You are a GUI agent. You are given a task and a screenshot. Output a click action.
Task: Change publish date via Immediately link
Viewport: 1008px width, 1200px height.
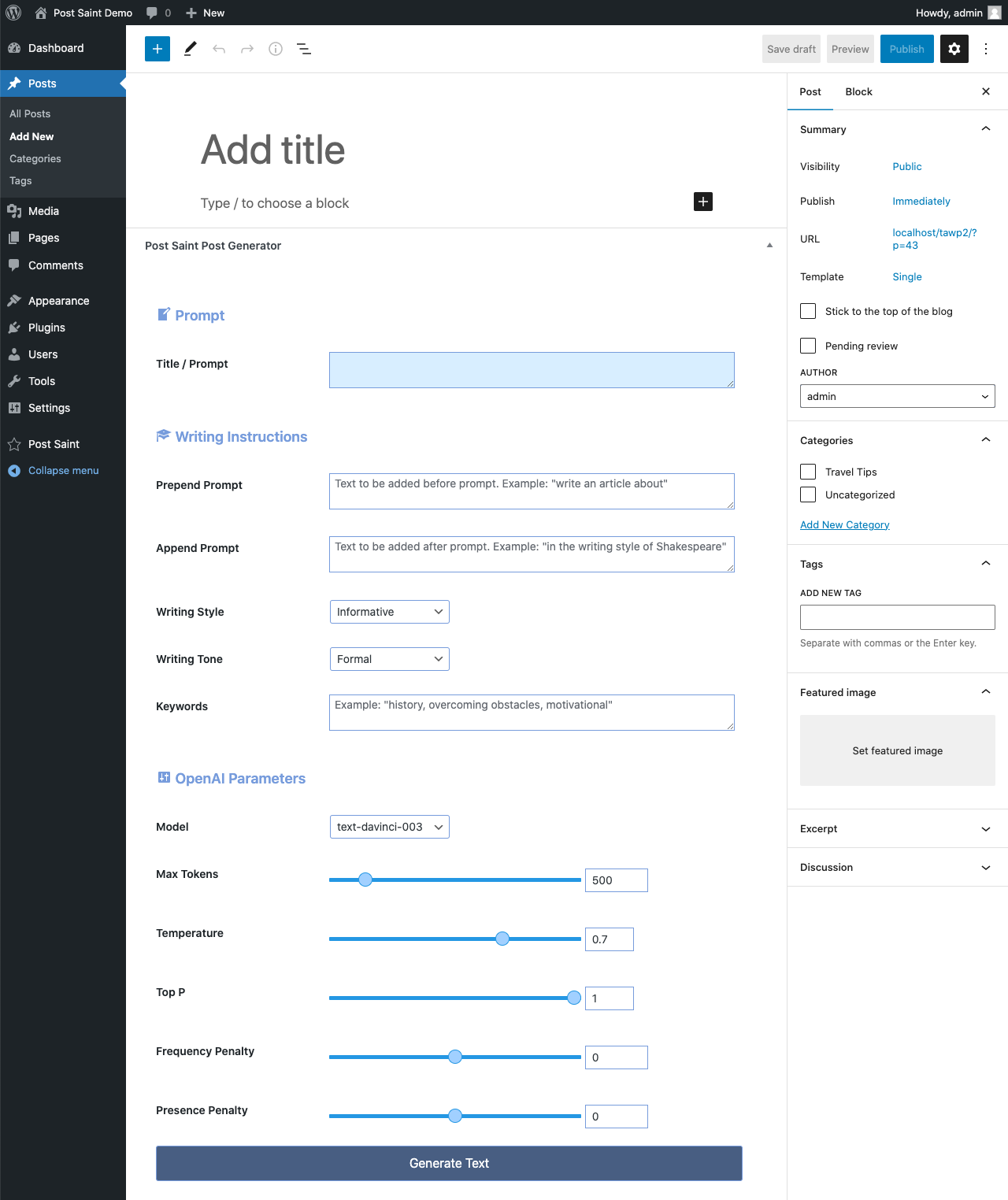[x=921, y=201]
